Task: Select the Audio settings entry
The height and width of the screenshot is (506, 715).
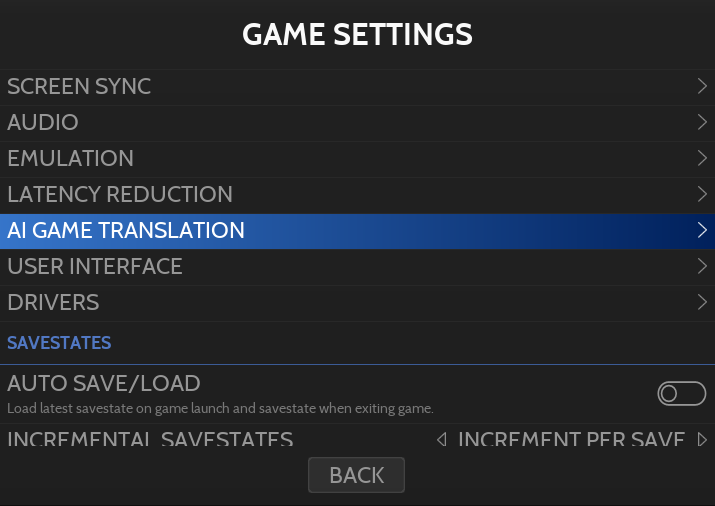Action: pos(43,122)
